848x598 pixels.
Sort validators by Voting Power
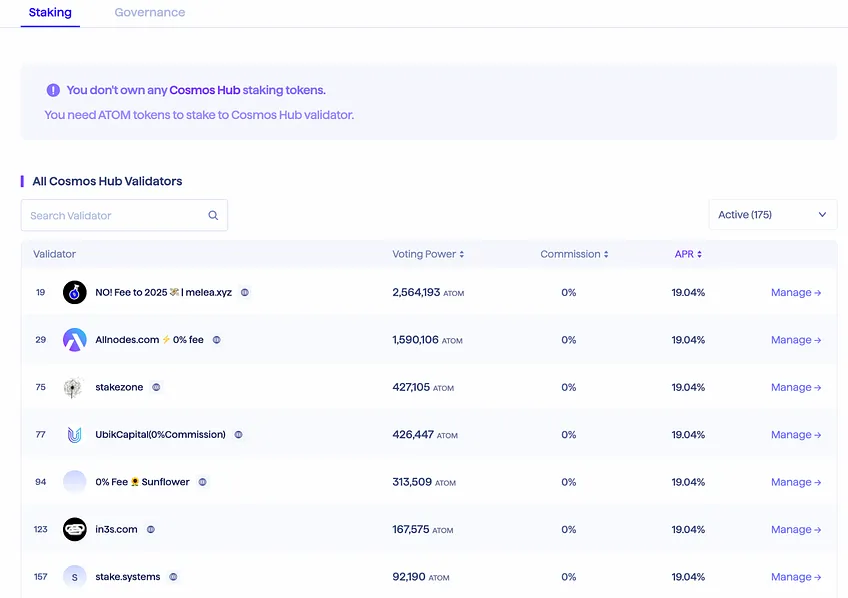(x=428, y=254)
